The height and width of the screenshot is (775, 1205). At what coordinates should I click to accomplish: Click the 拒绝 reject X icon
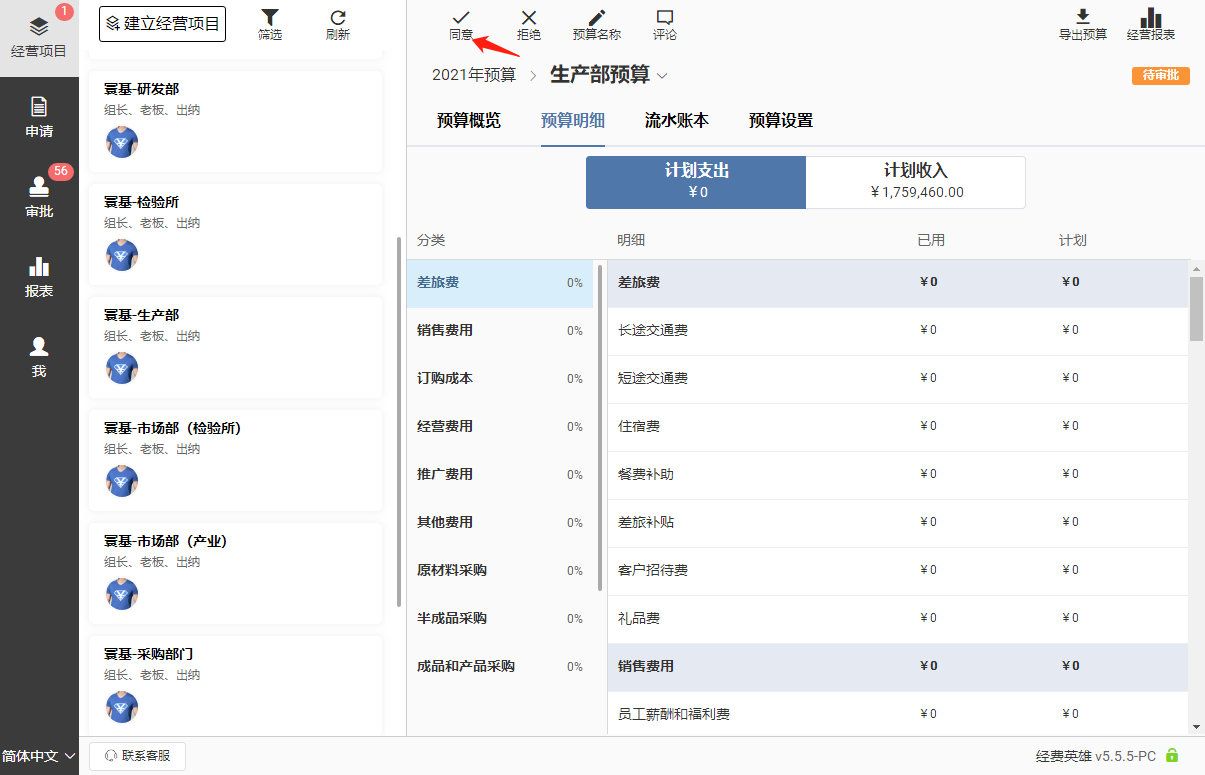pos(529,18)
